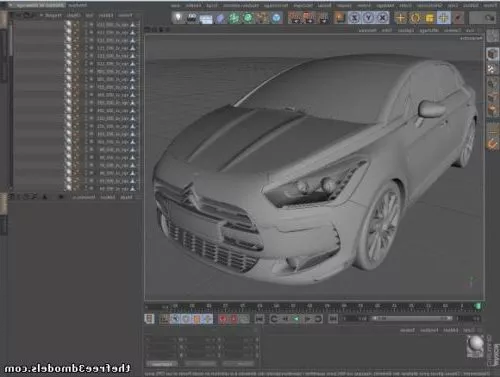Enable snapping with the orange magnet icon
500x377 pixels.
pyautogui.click(x=492, y=144)
